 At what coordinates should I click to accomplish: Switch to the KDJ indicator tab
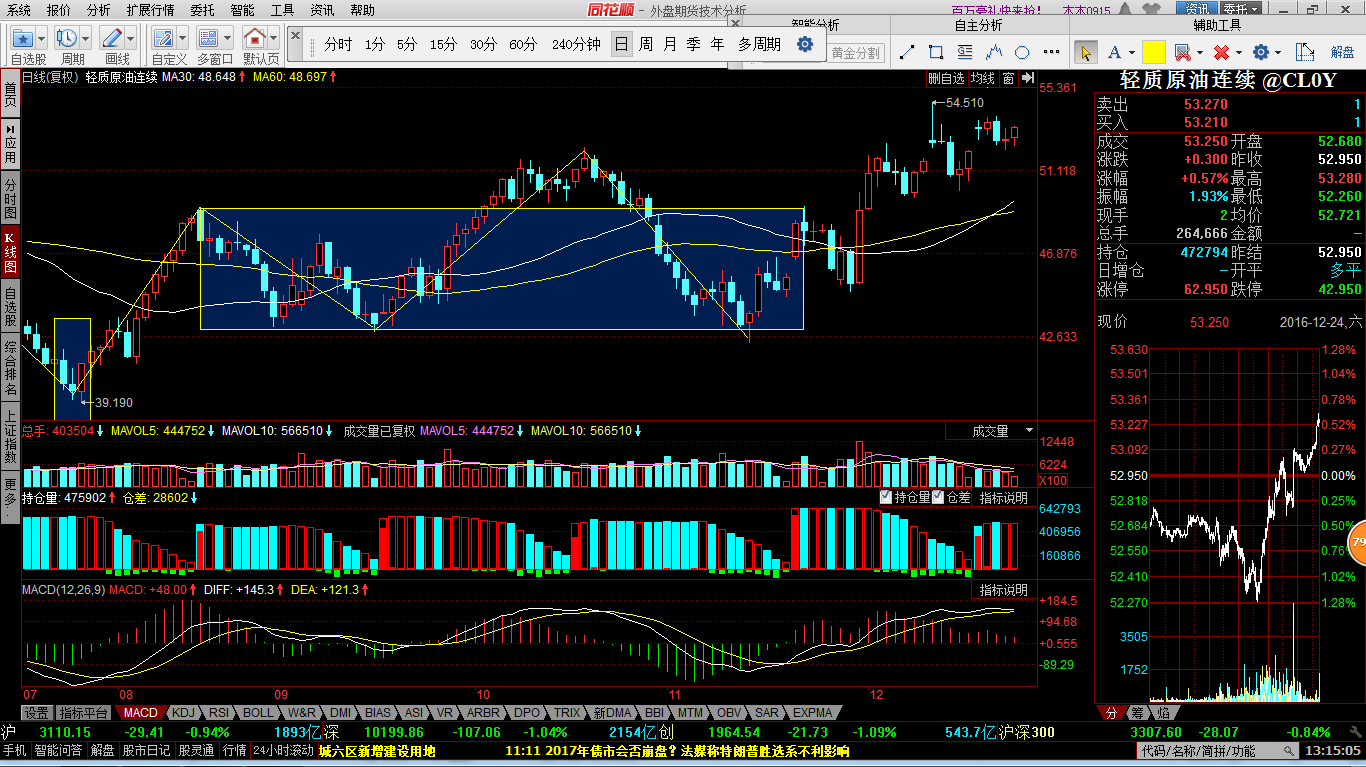point(183,713)
